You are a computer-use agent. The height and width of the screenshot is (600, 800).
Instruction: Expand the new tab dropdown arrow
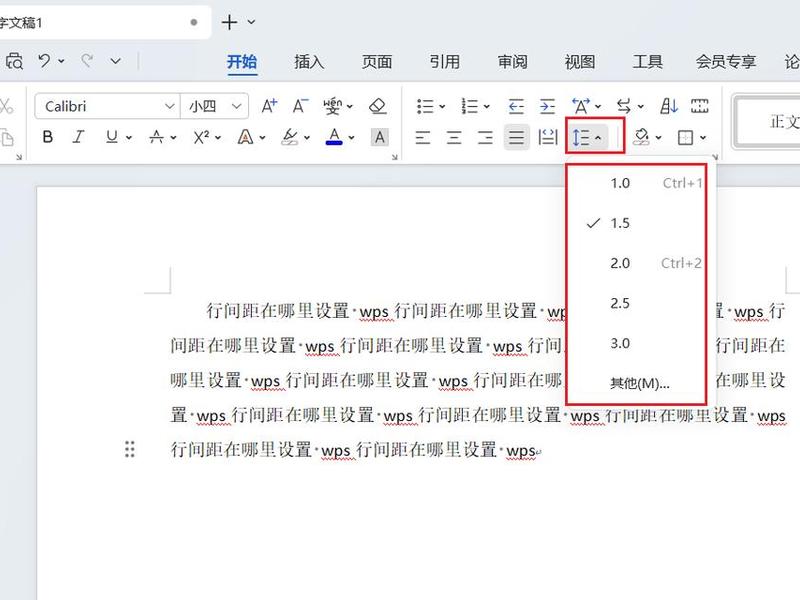(x=251, y=22)
